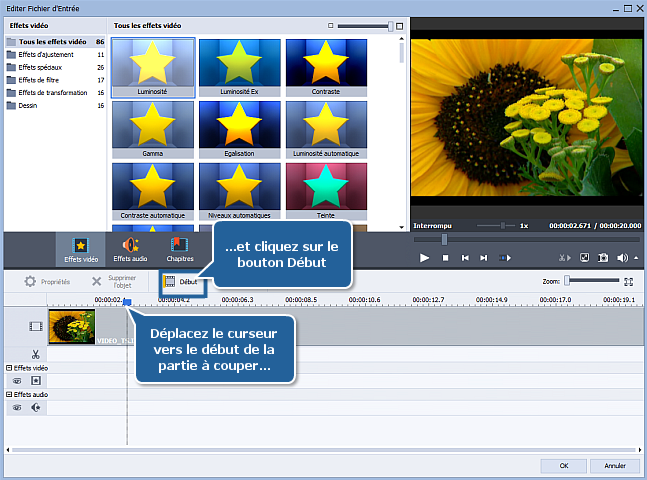This screenshot has height=480, width=647.
Task: Mute audio using the speaker icon
Action: (622, 258)
